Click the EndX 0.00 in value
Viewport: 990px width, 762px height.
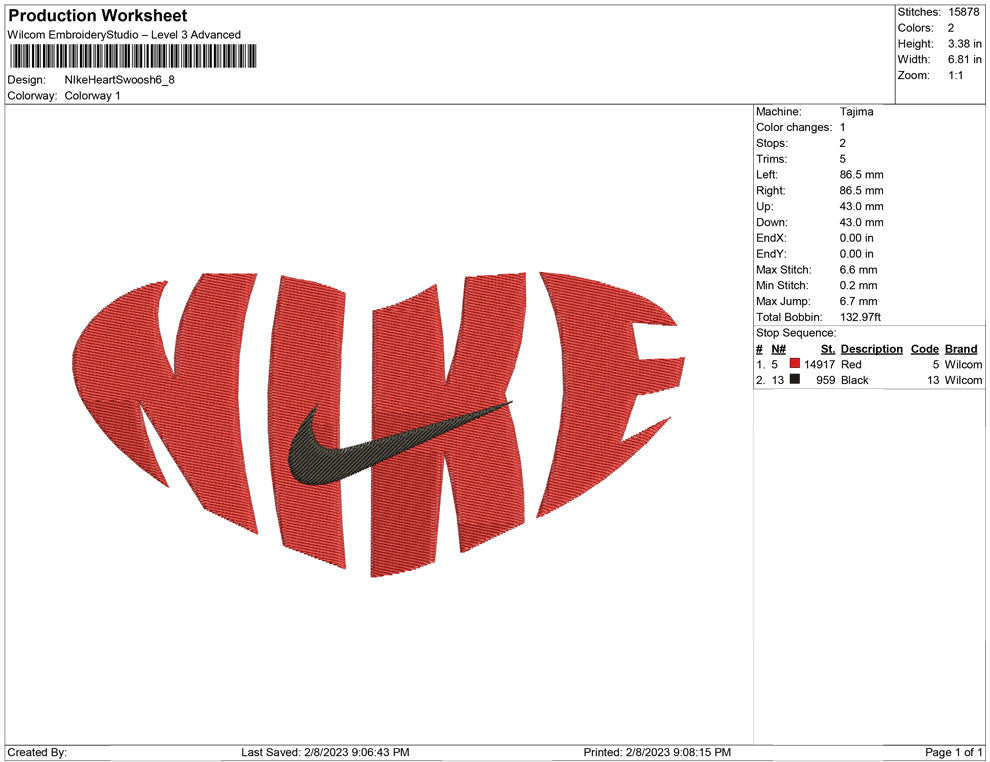pyautogui.click(x=857, y=237)
